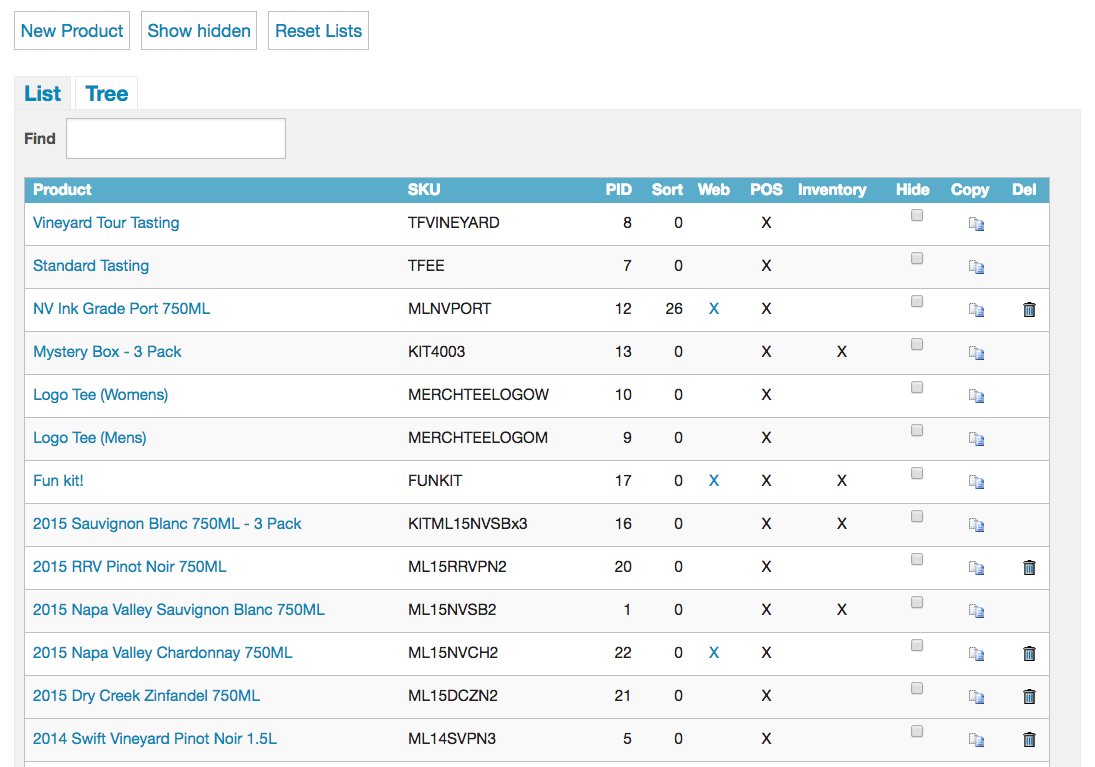Copy 2015 Sauvignon Blanc 3 Pack product
The image size is (1095, 767).
pyautogui.click(x=976, y=525)
